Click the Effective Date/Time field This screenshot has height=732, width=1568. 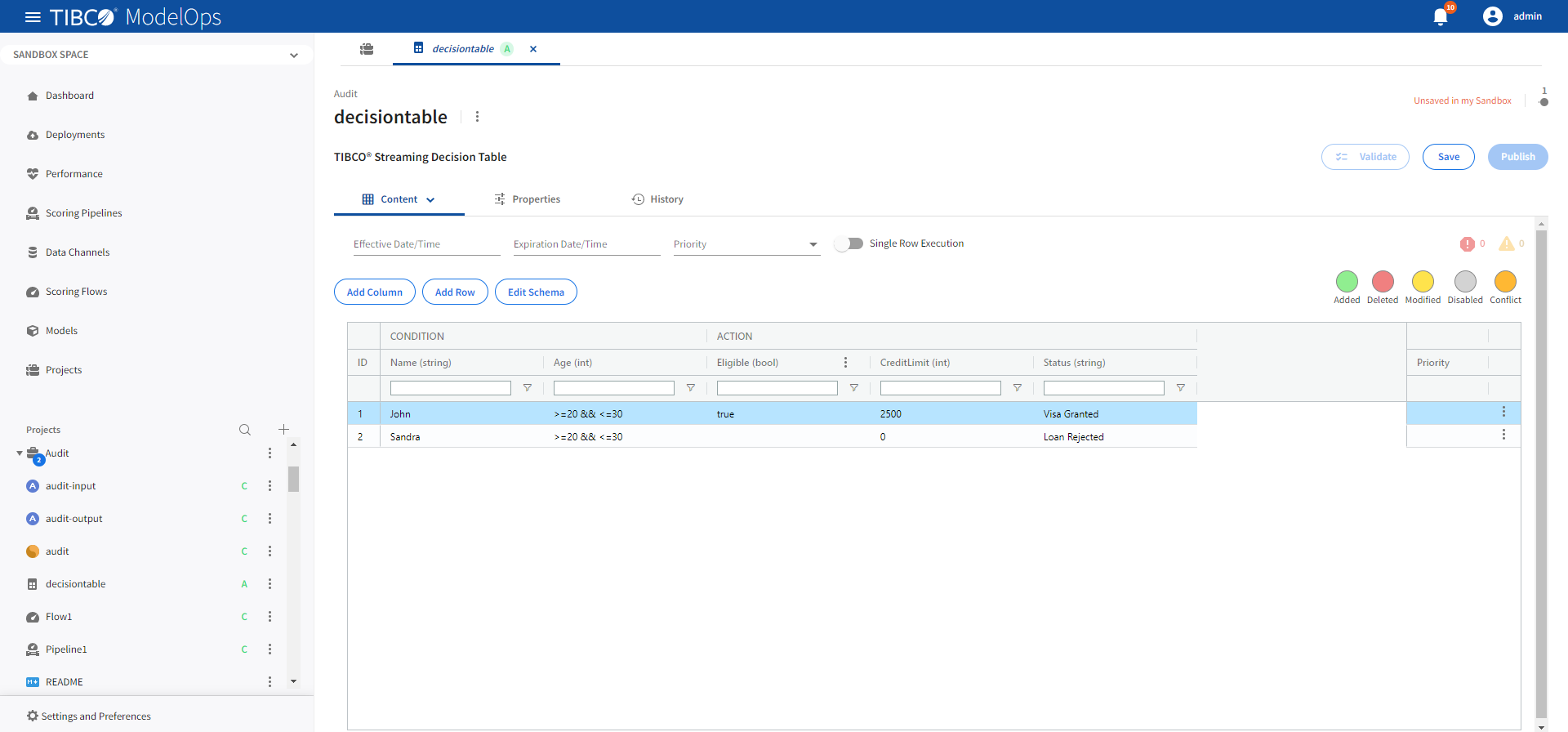(426, 244)
